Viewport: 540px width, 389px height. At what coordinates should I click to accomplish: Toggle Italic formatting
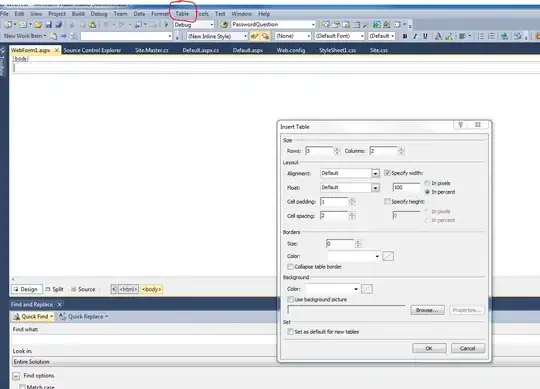click(415, 36)
